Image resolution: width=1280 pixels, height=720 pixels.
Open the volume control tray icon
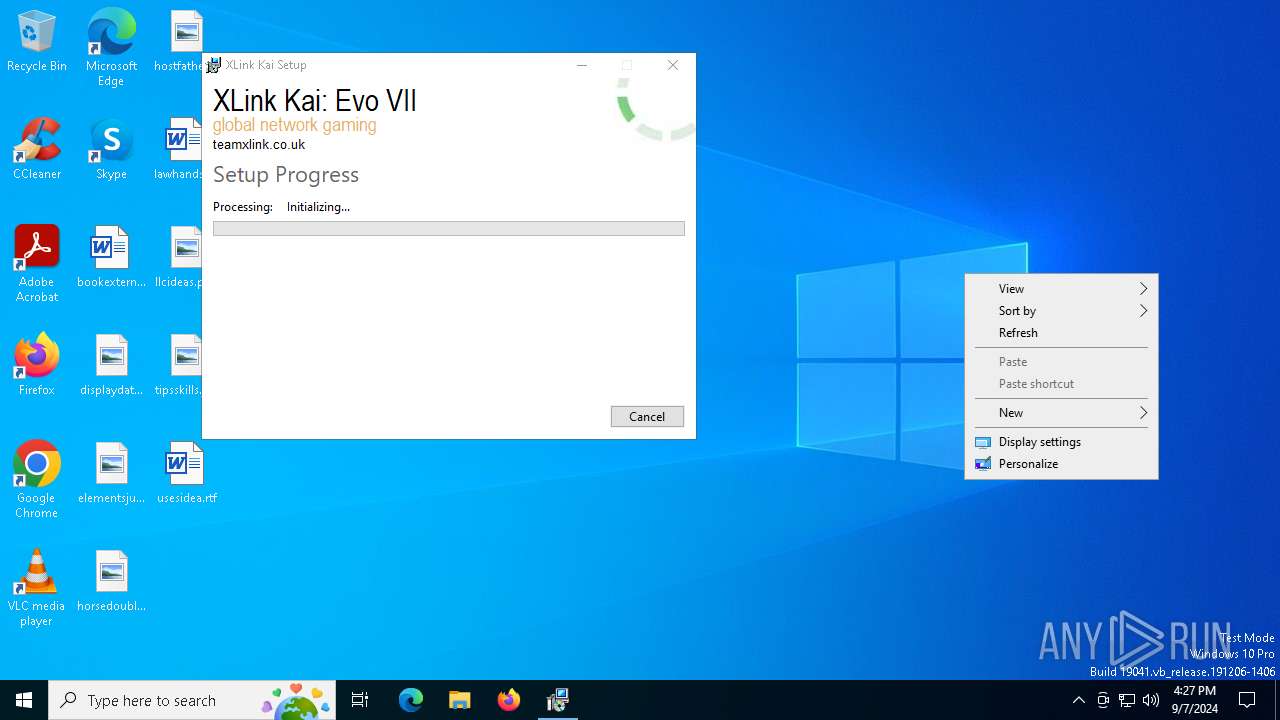(1151, 700)
